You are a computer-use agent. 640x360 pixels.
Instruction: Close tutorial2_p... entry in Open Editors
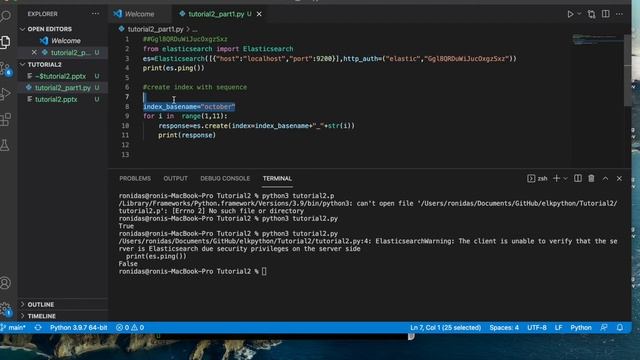pyautogui.click(x=34, y=52)
